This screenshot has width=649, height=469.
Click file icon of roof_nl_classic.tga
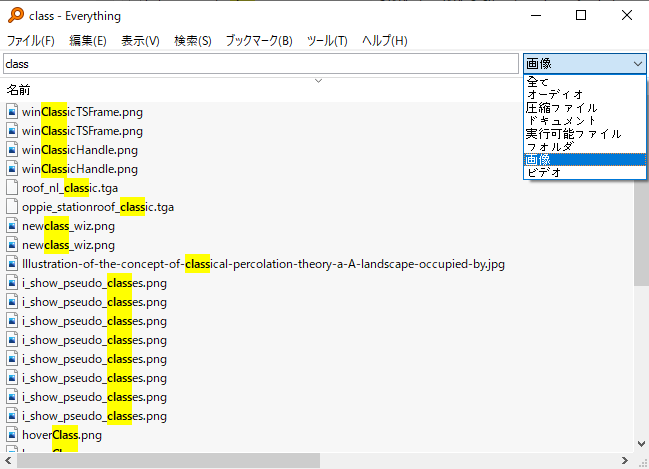pos(12,188)
